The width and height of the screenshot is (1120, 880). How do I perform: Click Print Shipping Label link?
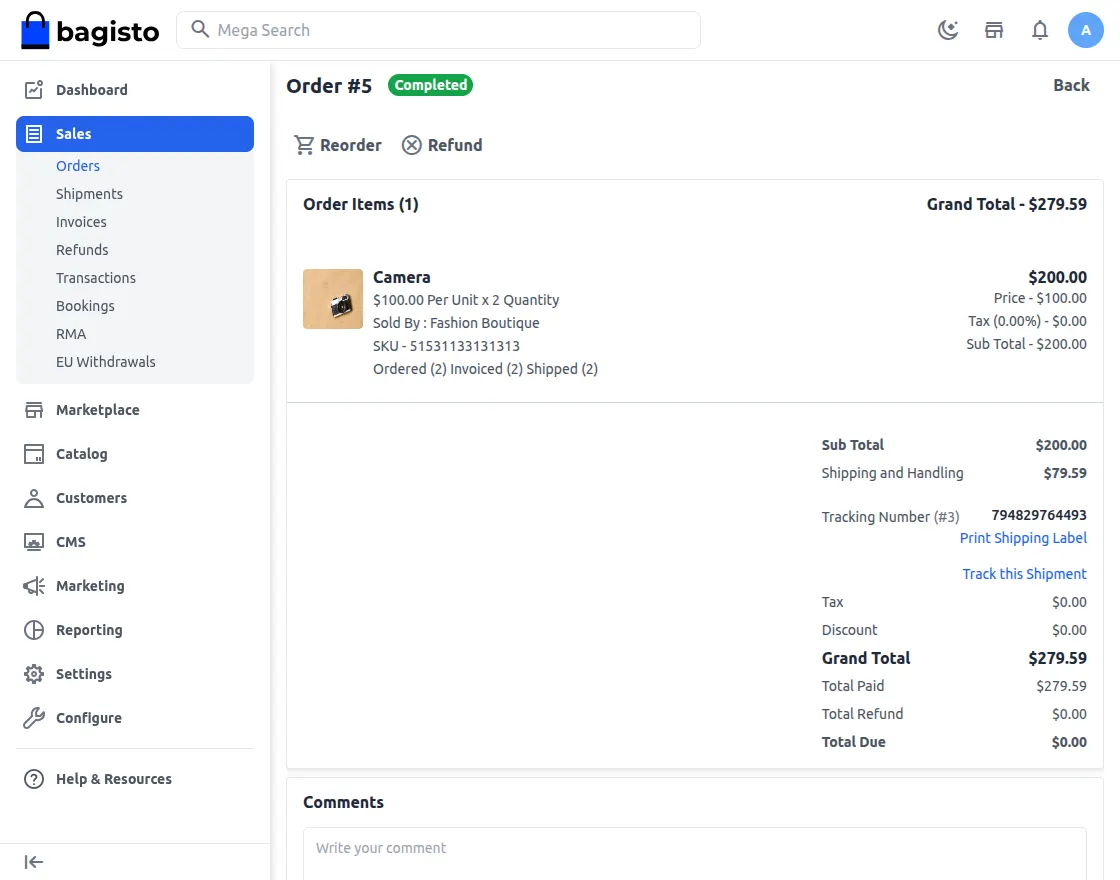(1023, 538)
